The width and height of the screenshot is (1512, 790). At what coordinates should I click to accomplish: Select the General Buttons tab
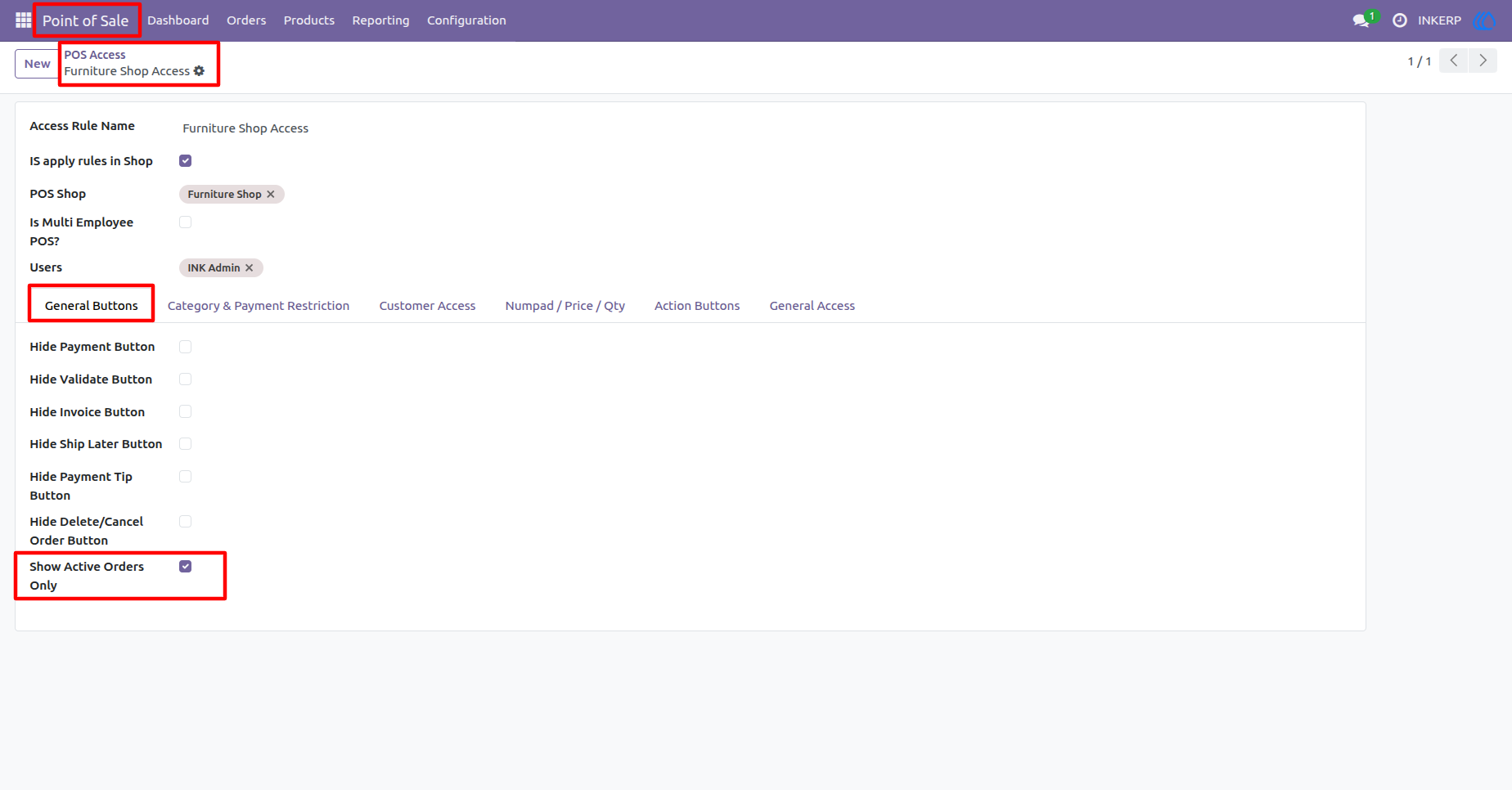click(92, 306)
